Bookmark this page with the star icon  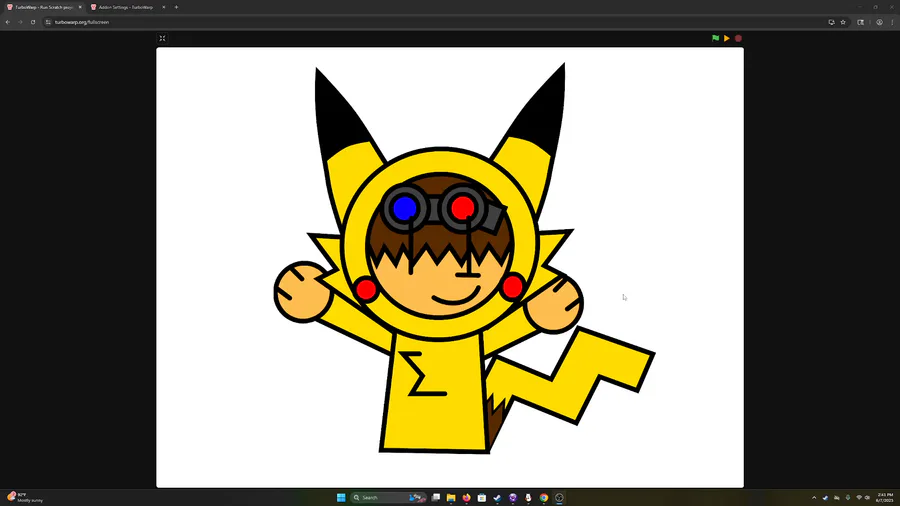click(843, 22)
